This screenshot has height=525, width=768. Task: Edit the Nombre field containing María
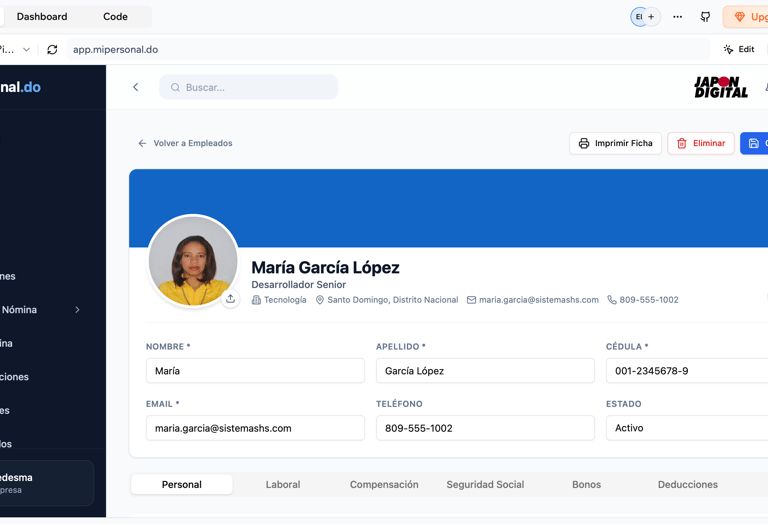coord(255,371)
